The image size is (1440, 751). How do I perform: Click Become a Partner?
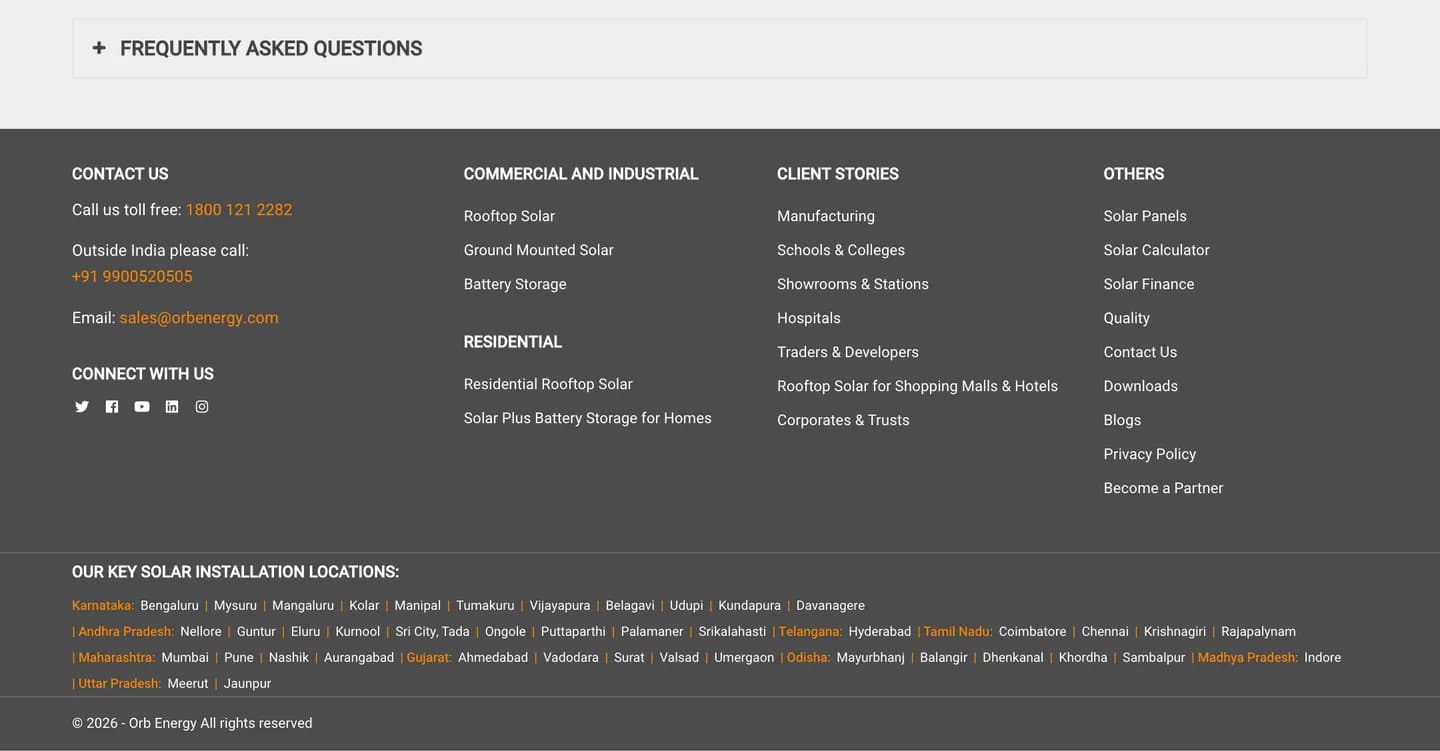pyautogui.click(x=1164, y=488)
